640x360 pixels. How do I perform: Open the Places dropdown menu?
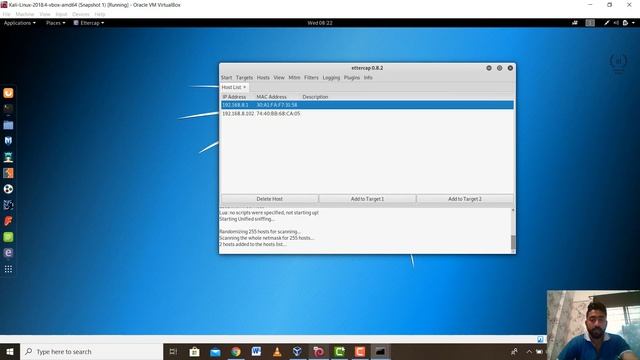(56, 23)
